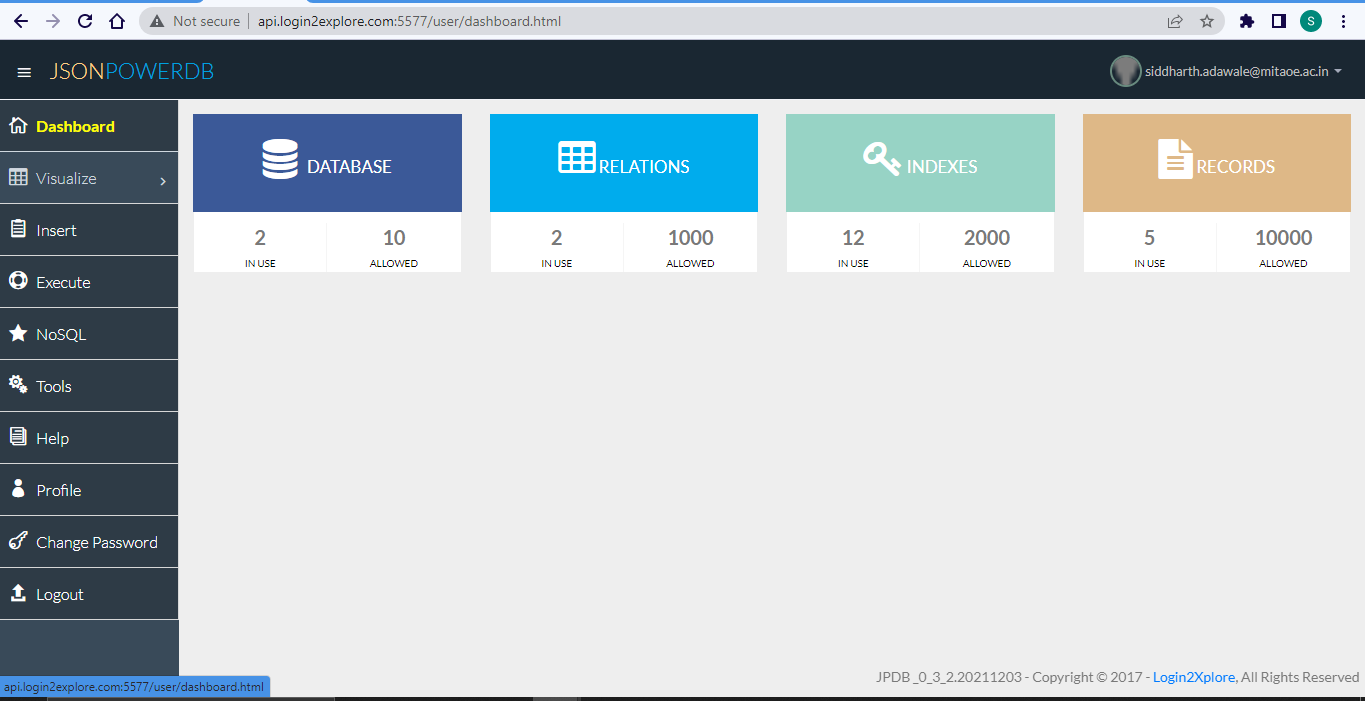This screenshot has width=1365, height=701.
Task: Click the Profile person icon
Action: tap(18, 488)
